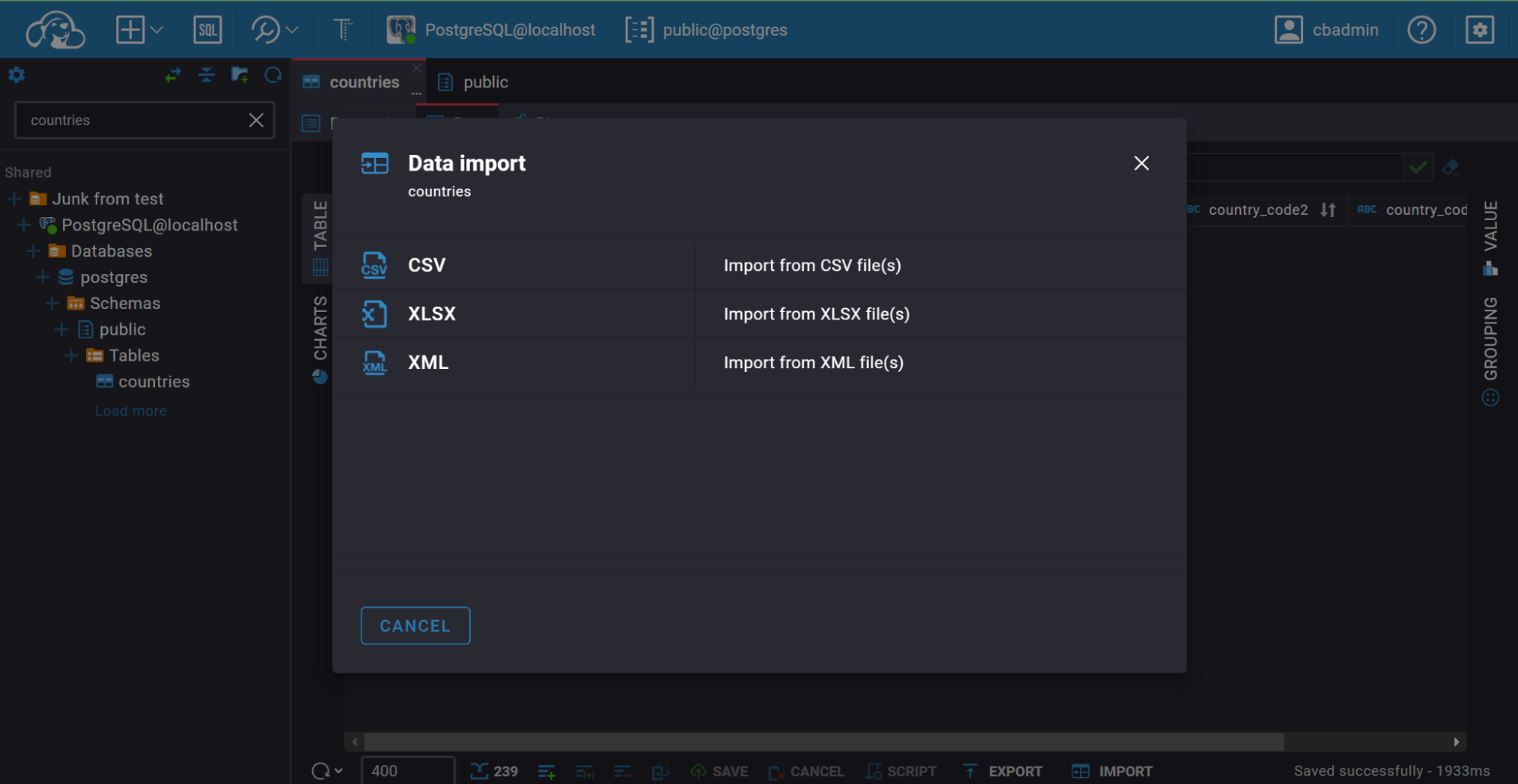Choose XML import format
Image resolution: width=1518 pixels, height=784 pixels.
(x=759, y=362)
